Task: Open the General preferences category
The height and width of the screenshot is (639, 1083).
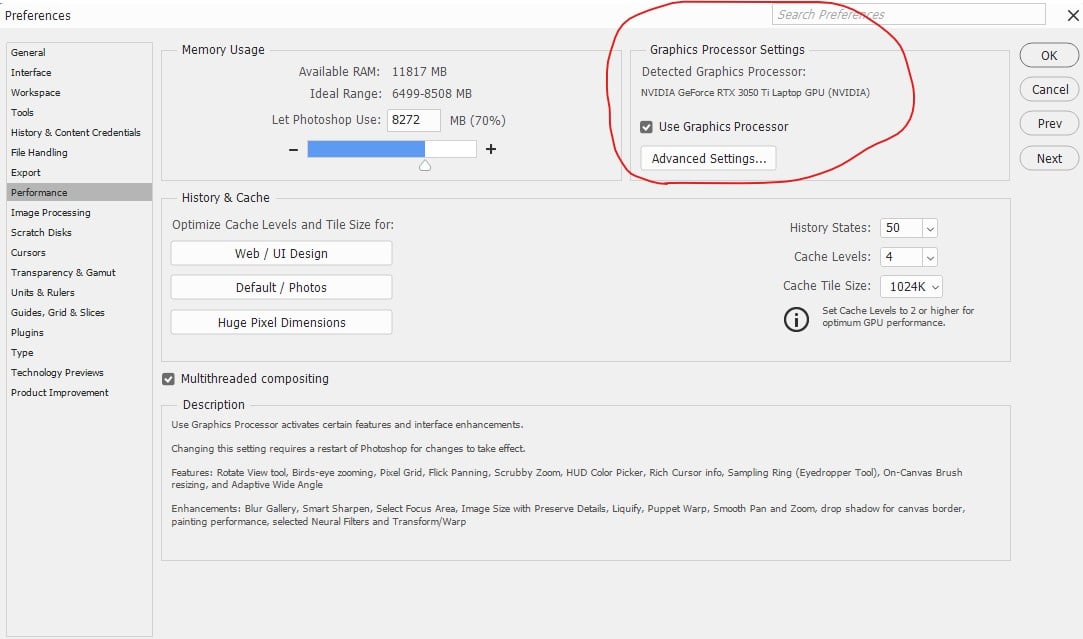Action: [x=30, y=52]
